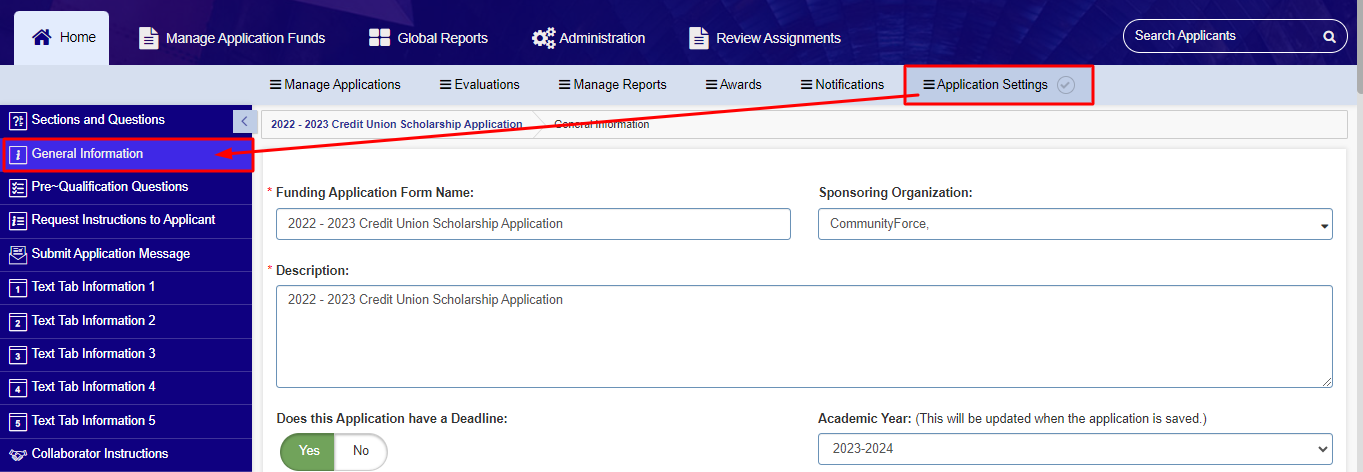The image size is (1363, 472).
Task: Select Pre~Qualification Questions in the sidebar
Action: click(126, 187)
